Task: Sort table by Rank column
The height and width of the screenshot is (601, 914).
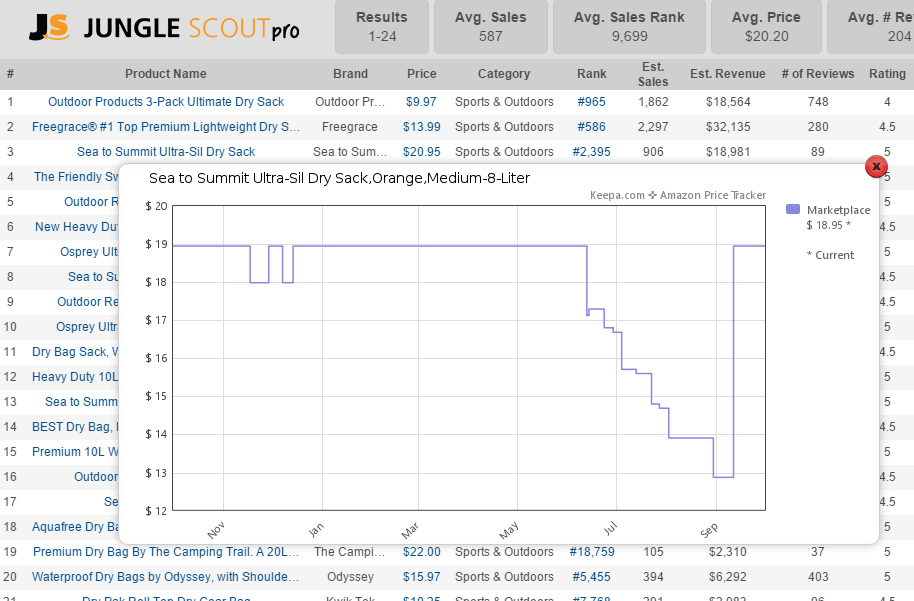Action: (592, 74)
